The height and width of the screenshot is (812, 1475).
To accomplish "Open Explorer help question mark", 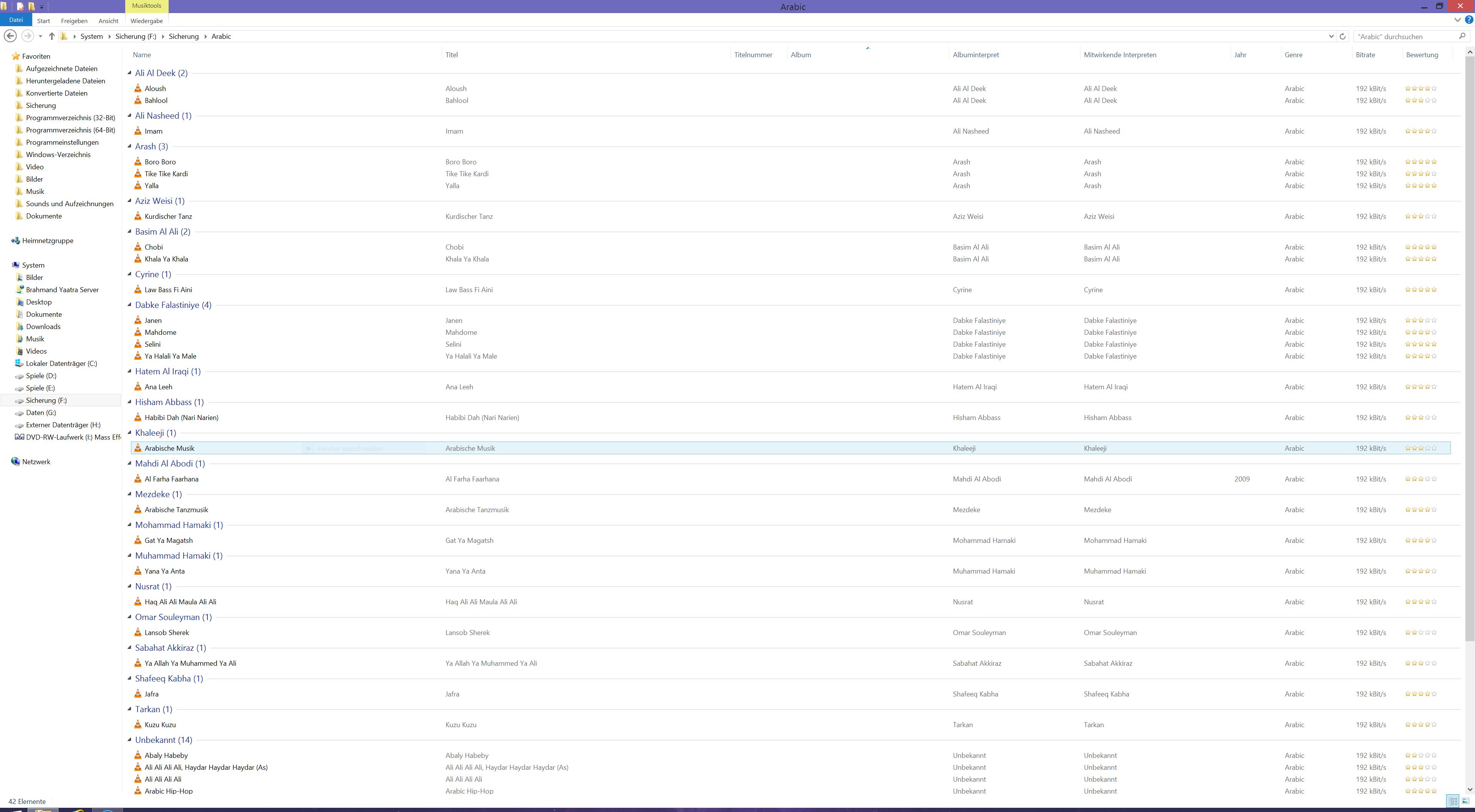I will [x=1469, y=20].
